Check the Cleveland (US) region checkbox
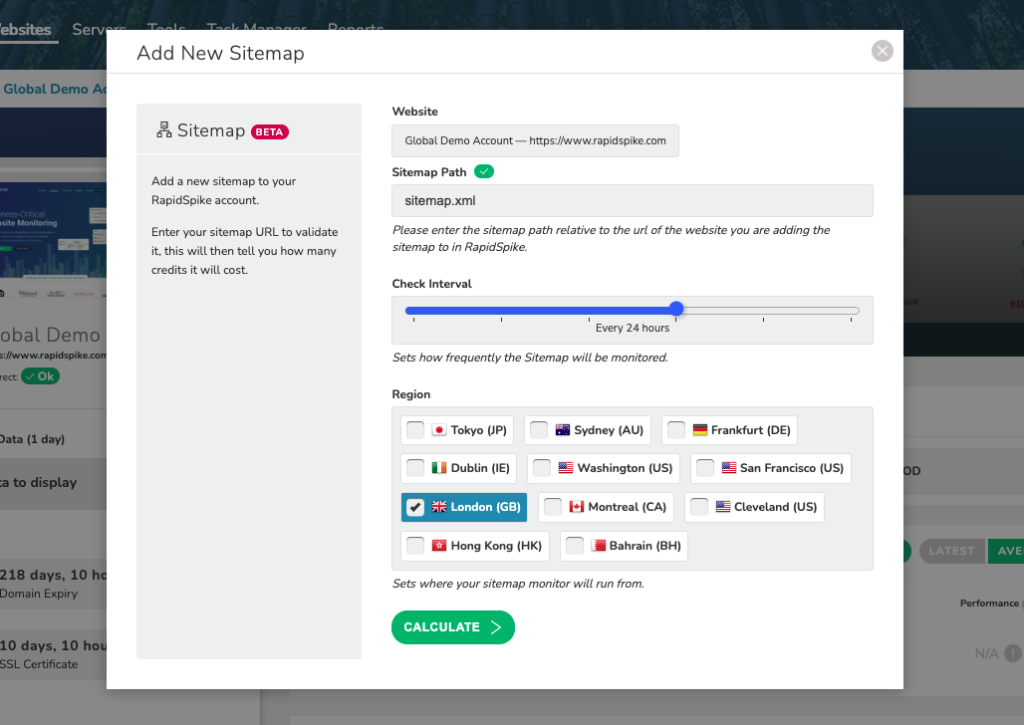The image size is (1024, 725). pyautogui.click(x=699, y=507)
